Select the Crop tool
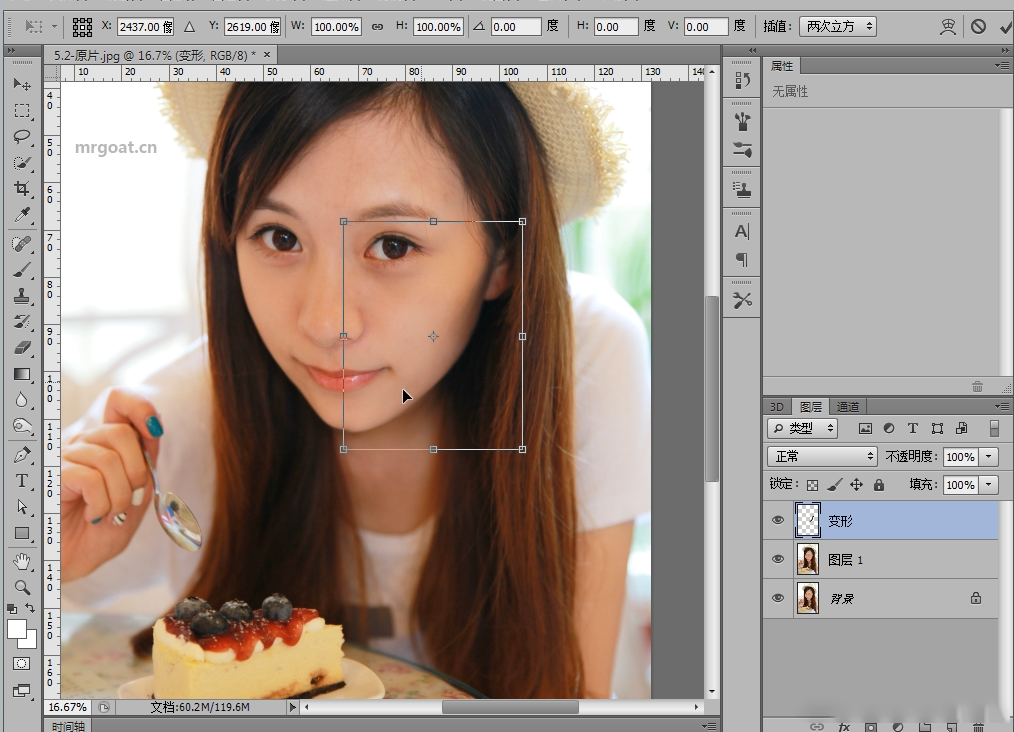This screenshot has width=1014, height=732. click(x=22, y=188)
